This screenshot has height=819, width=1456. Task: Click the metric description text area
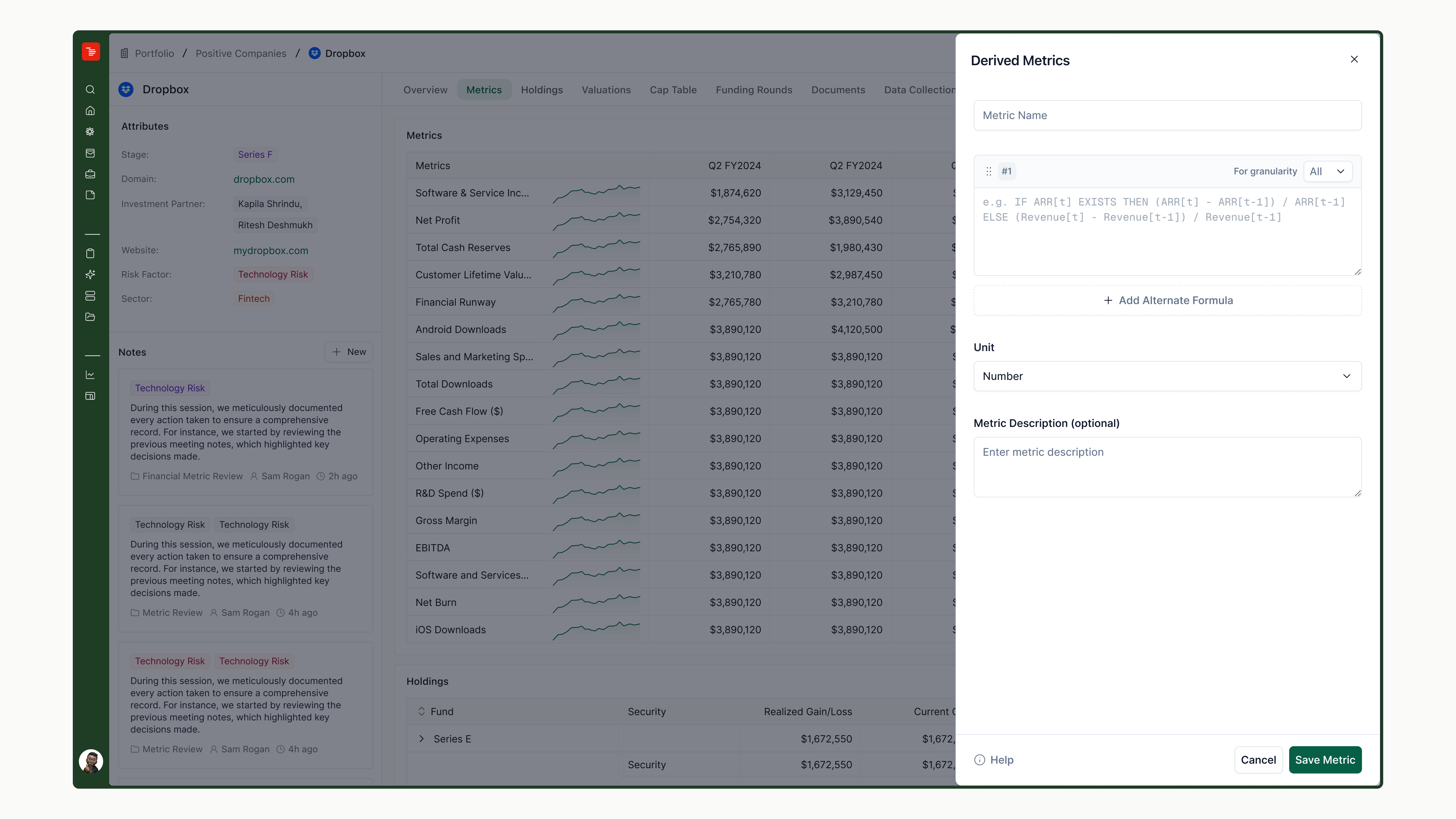tap(1167, 468)
